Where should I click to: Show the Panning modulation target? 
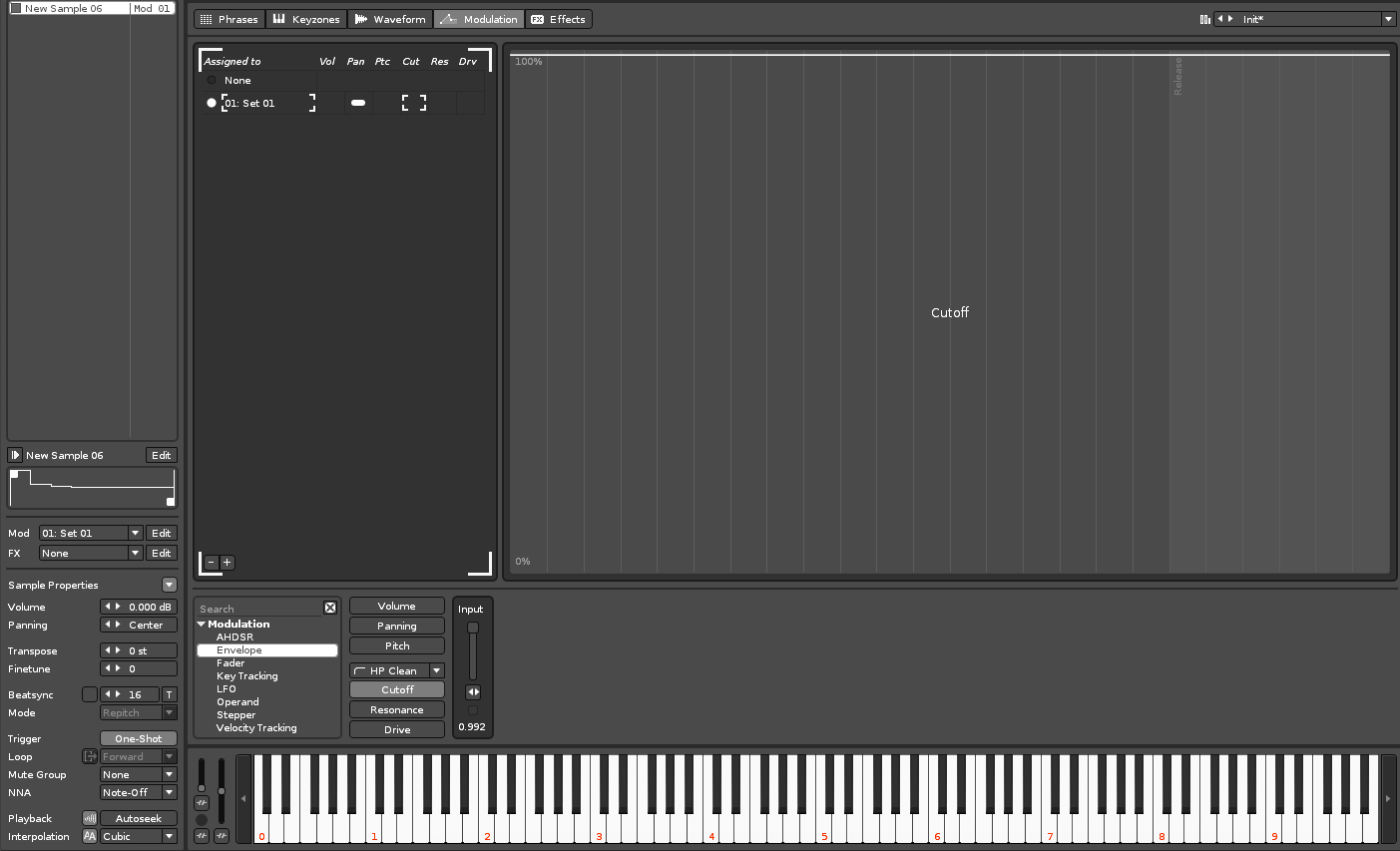pos(397,627)
